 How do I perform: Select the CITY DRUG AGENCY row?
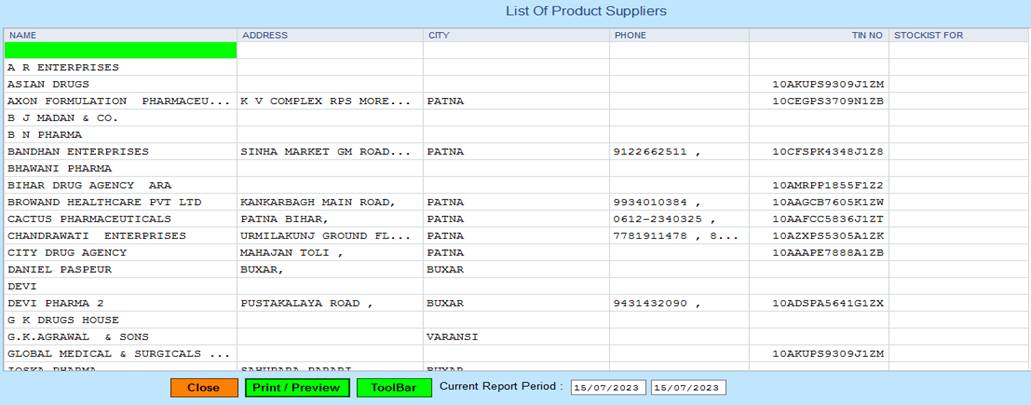67,253
